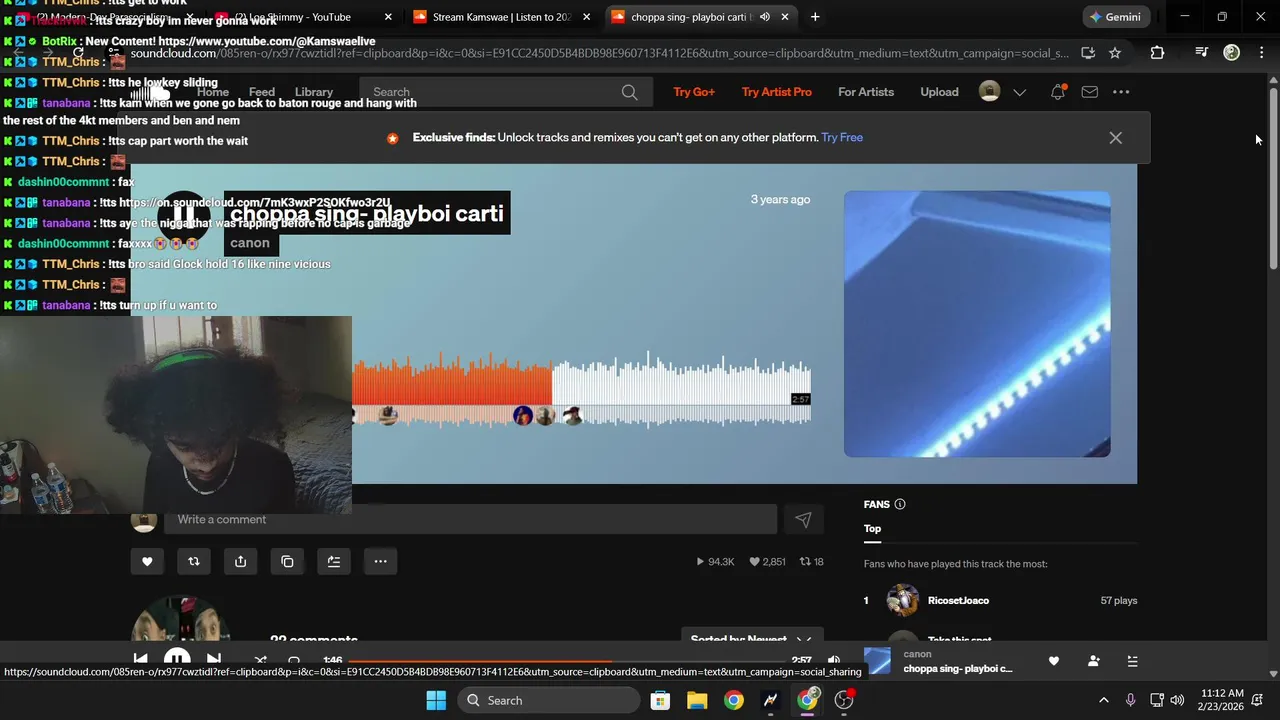Bookmark this page with the star icon
Image resolution: width=1280 pixels, height=720 pixels.
(x=1115, y=53)
